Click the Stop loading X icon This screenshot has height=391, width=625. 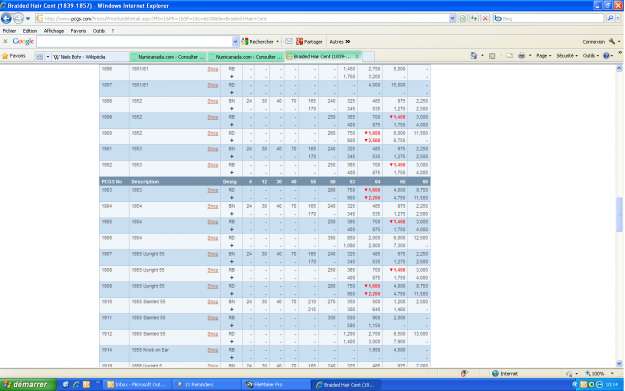point(485,18)
